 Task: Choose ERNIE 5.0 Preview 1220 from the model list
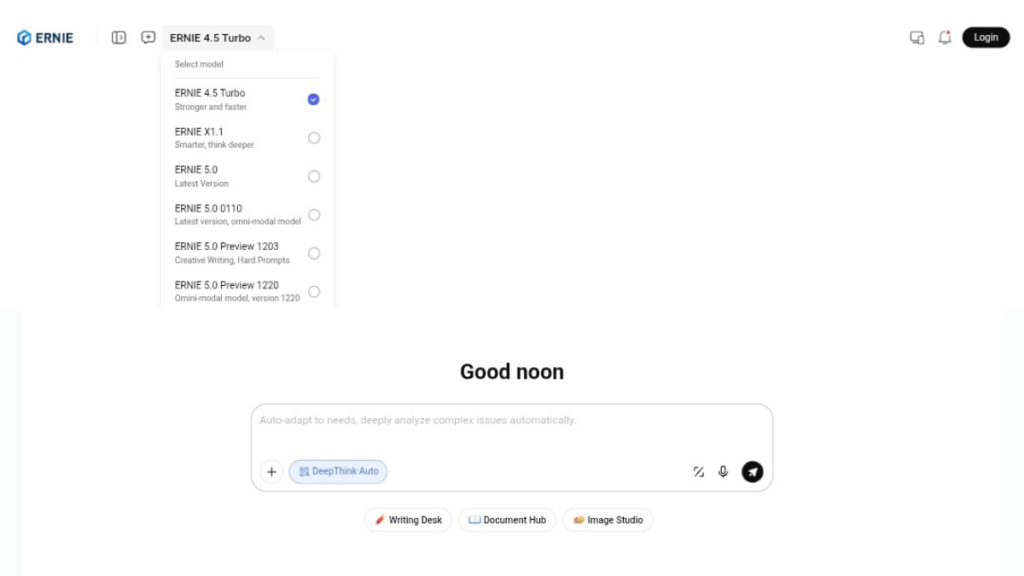(x=237, y=291)
